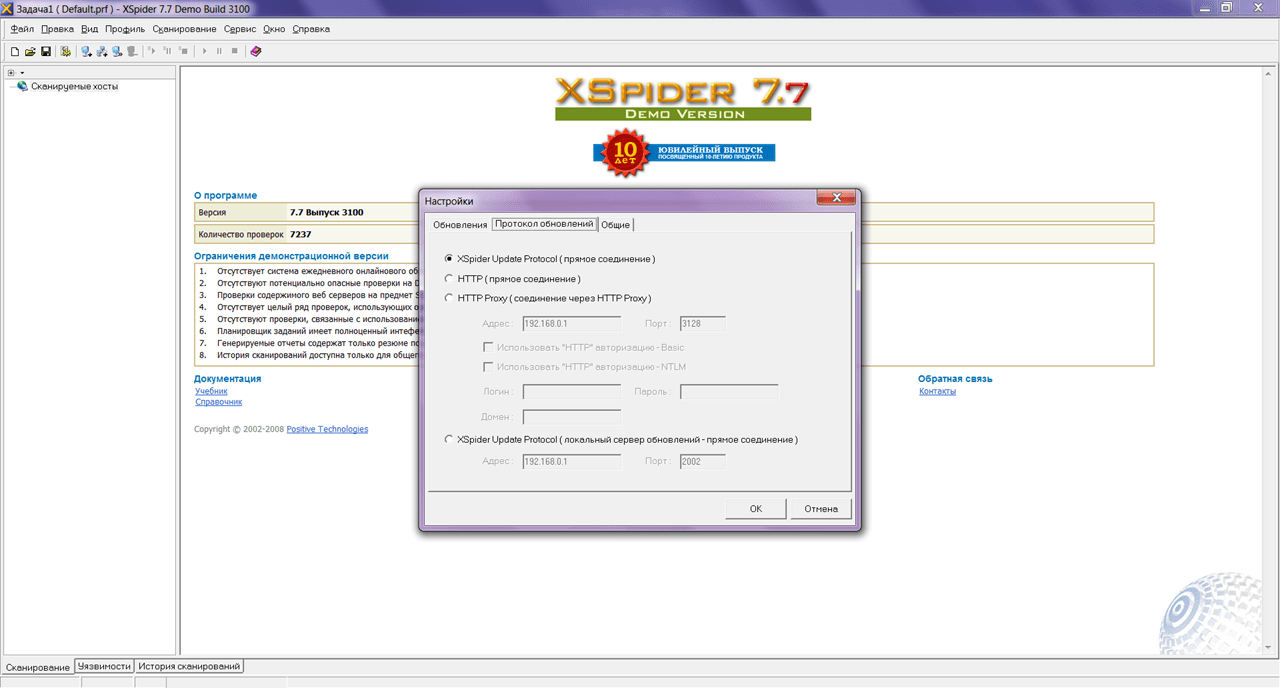The height and width of the screenshot is (688, 1280).
Task: Select HTTP (прямое соединение) radio option
Action: (449, 278)
